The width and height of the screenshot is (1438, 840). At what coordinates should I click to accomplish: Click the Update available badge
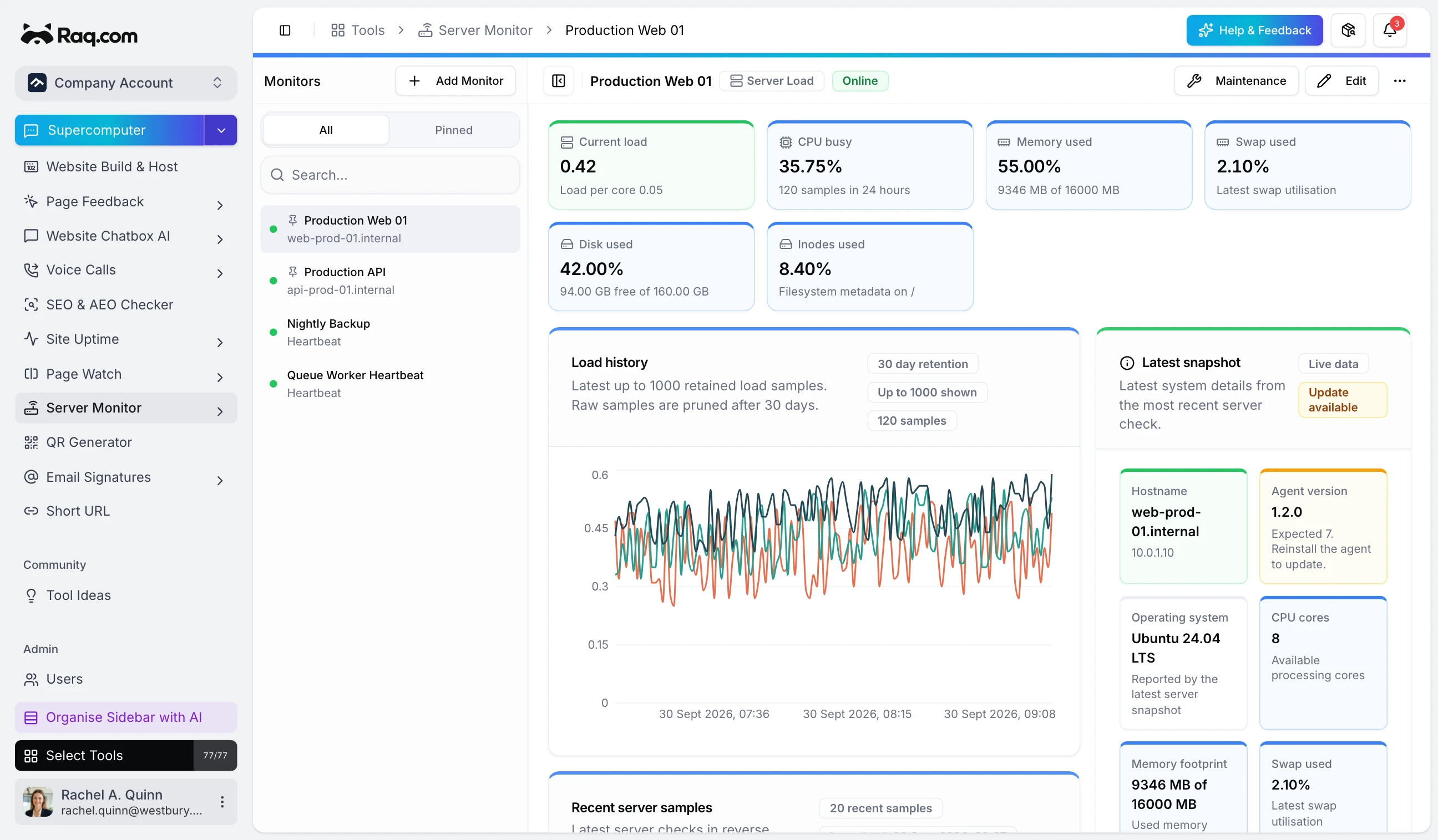pos(1342,400)
